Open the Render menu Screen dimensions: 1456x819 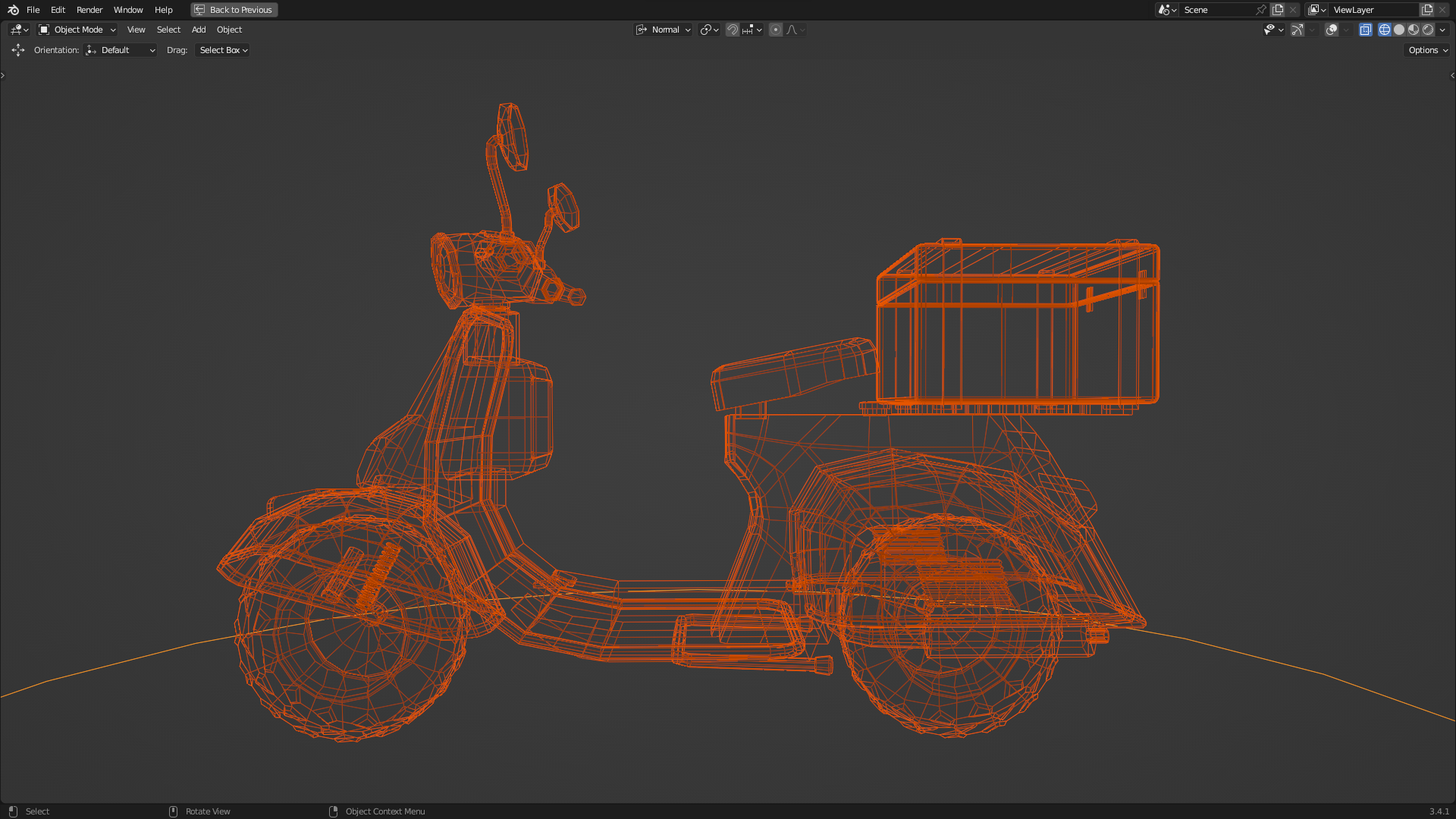coord(89,10)
